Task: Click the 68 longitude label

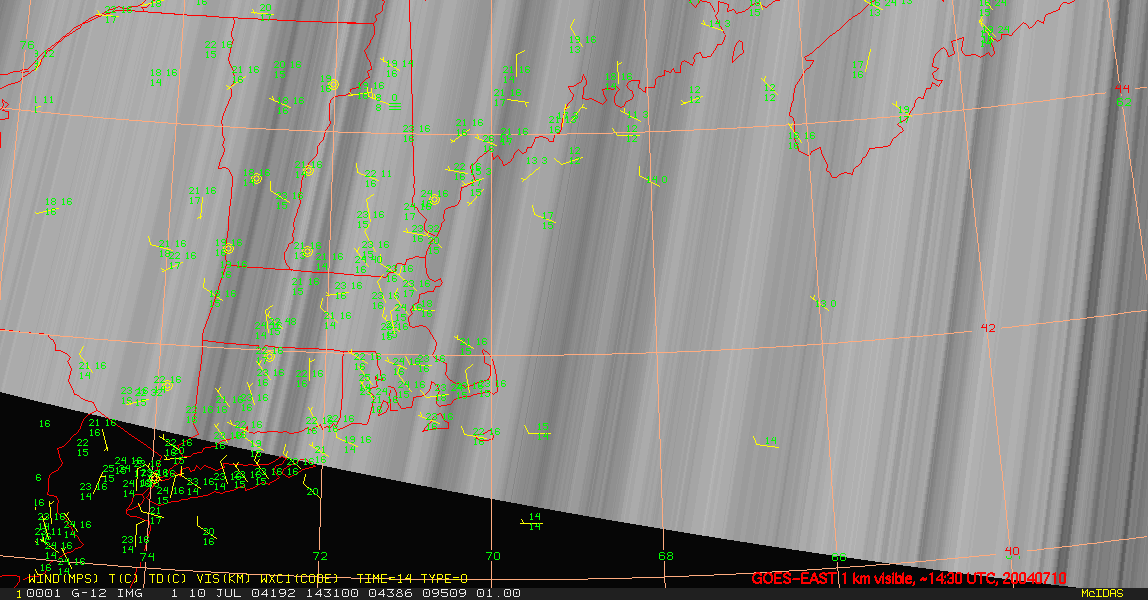Action: (666, 556)
